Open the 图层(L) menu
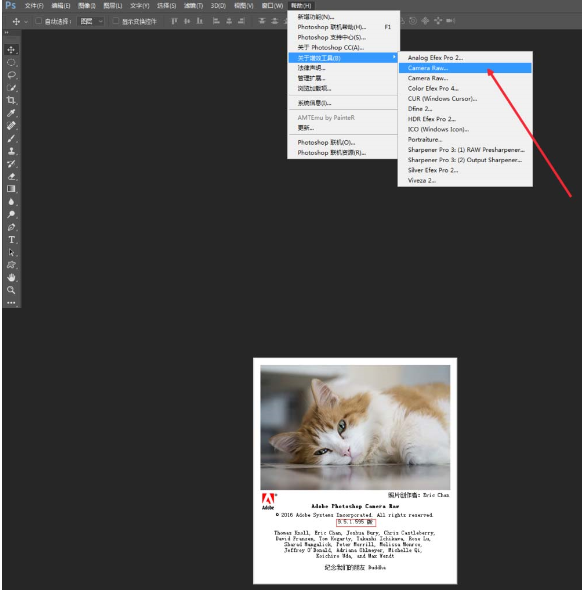 (x=113, y=6)
